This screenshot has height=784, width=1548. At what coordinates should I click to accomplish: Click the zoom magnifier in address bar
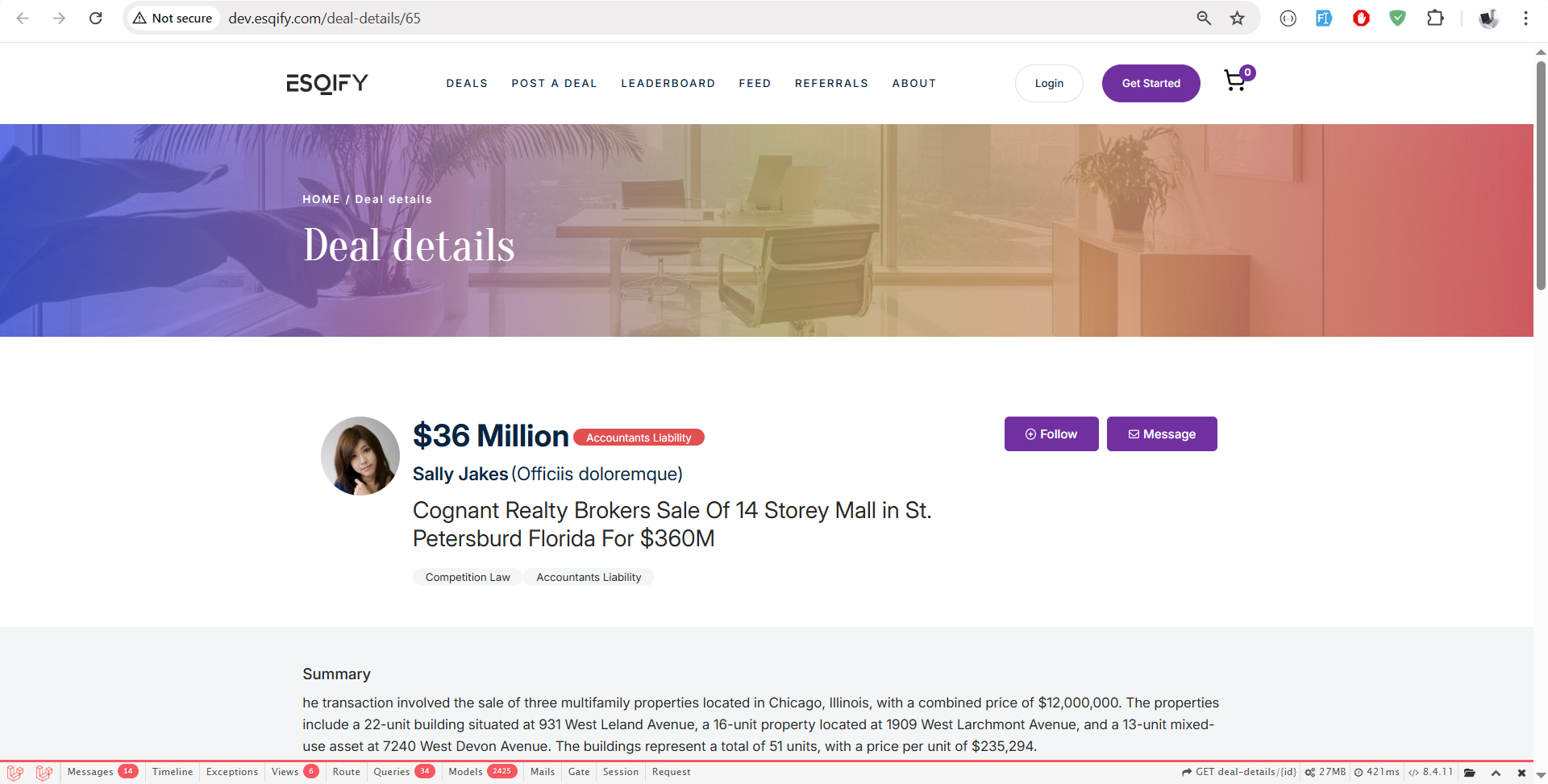[1203, 18]
